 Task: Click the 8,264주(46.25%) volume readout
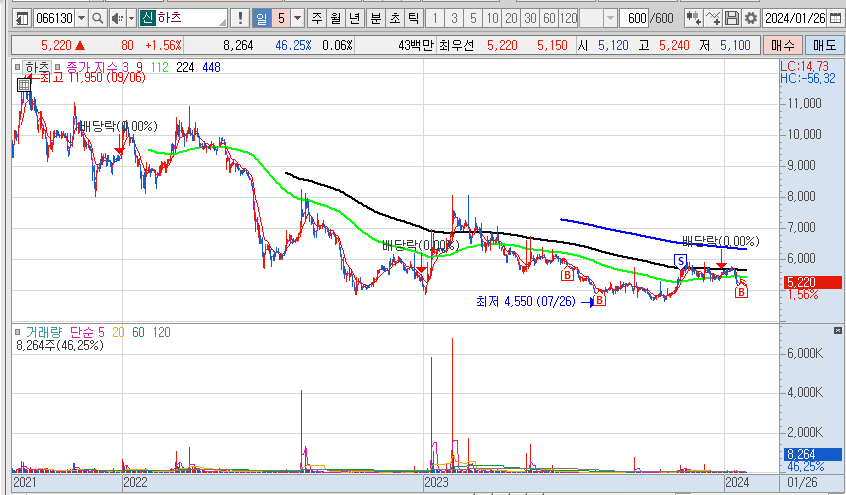tap(60, 345)
